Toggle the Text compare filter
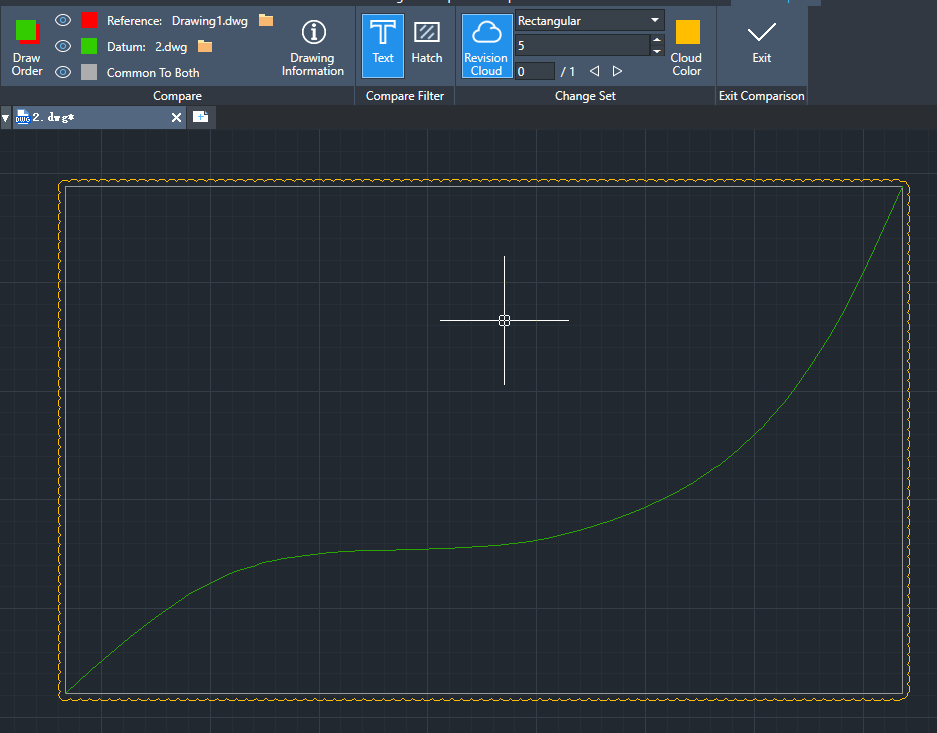 coord(383,46)
